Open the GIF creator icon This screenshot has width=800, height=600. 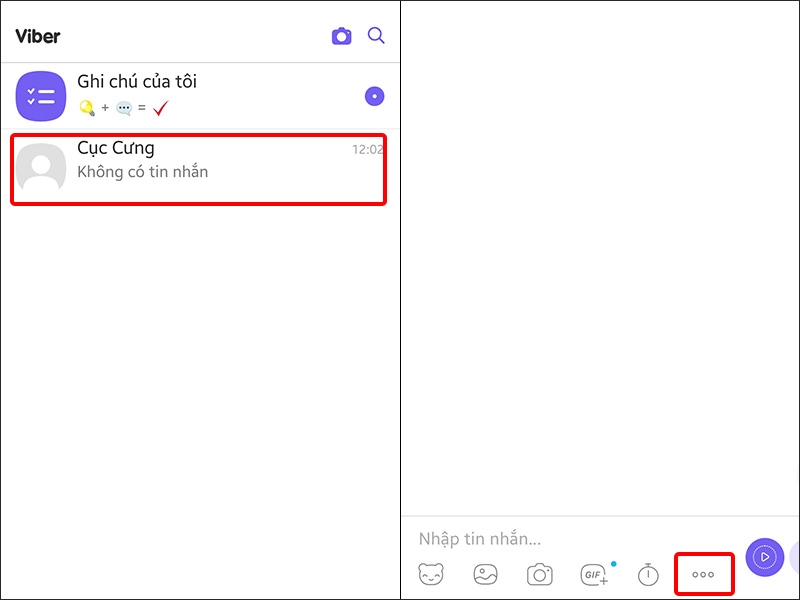click(x=594, y=574)
